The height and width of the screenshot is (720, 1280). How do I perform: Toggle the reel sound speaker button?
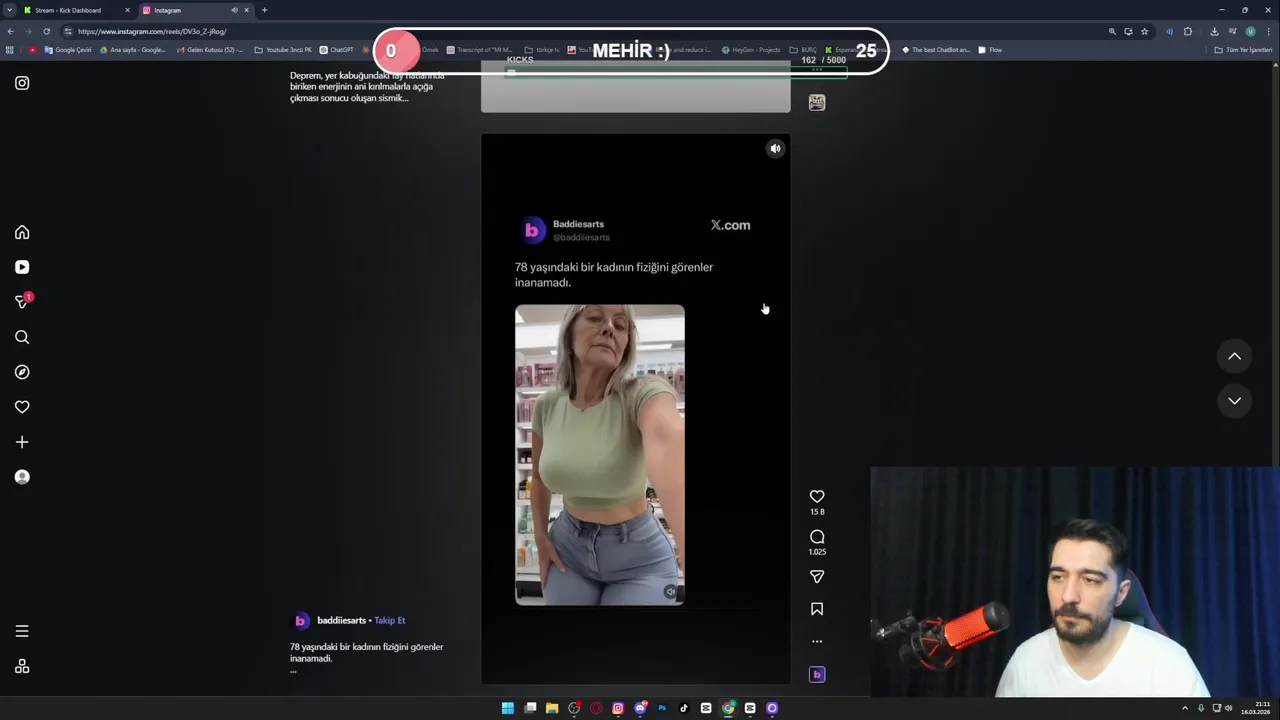pyautogui.click(x=775, y=149)
